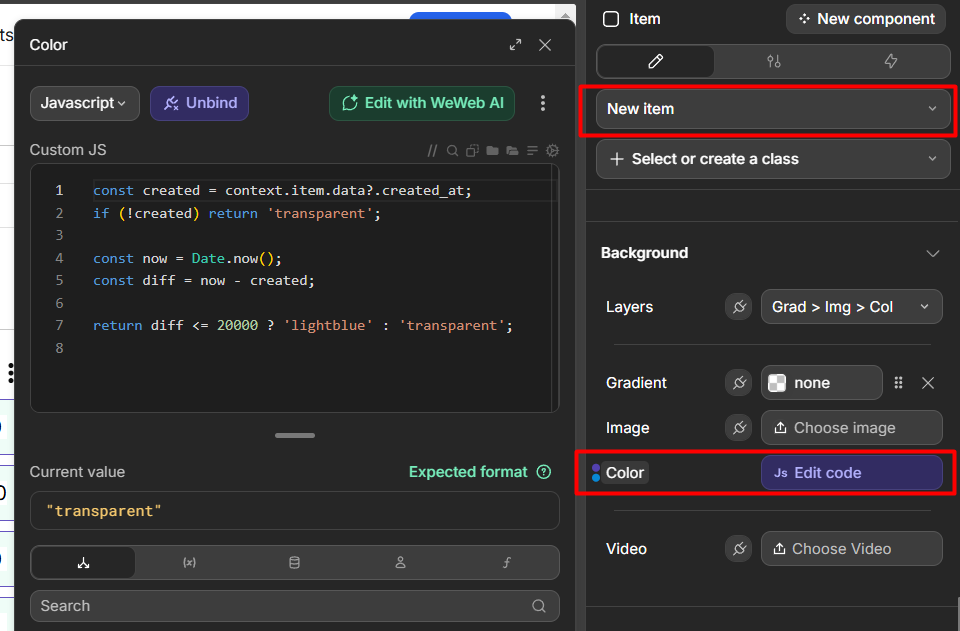Click Edit with WeWeb AI button
Viewport: 960px width, 631px height.
click(x=422, y=103)
